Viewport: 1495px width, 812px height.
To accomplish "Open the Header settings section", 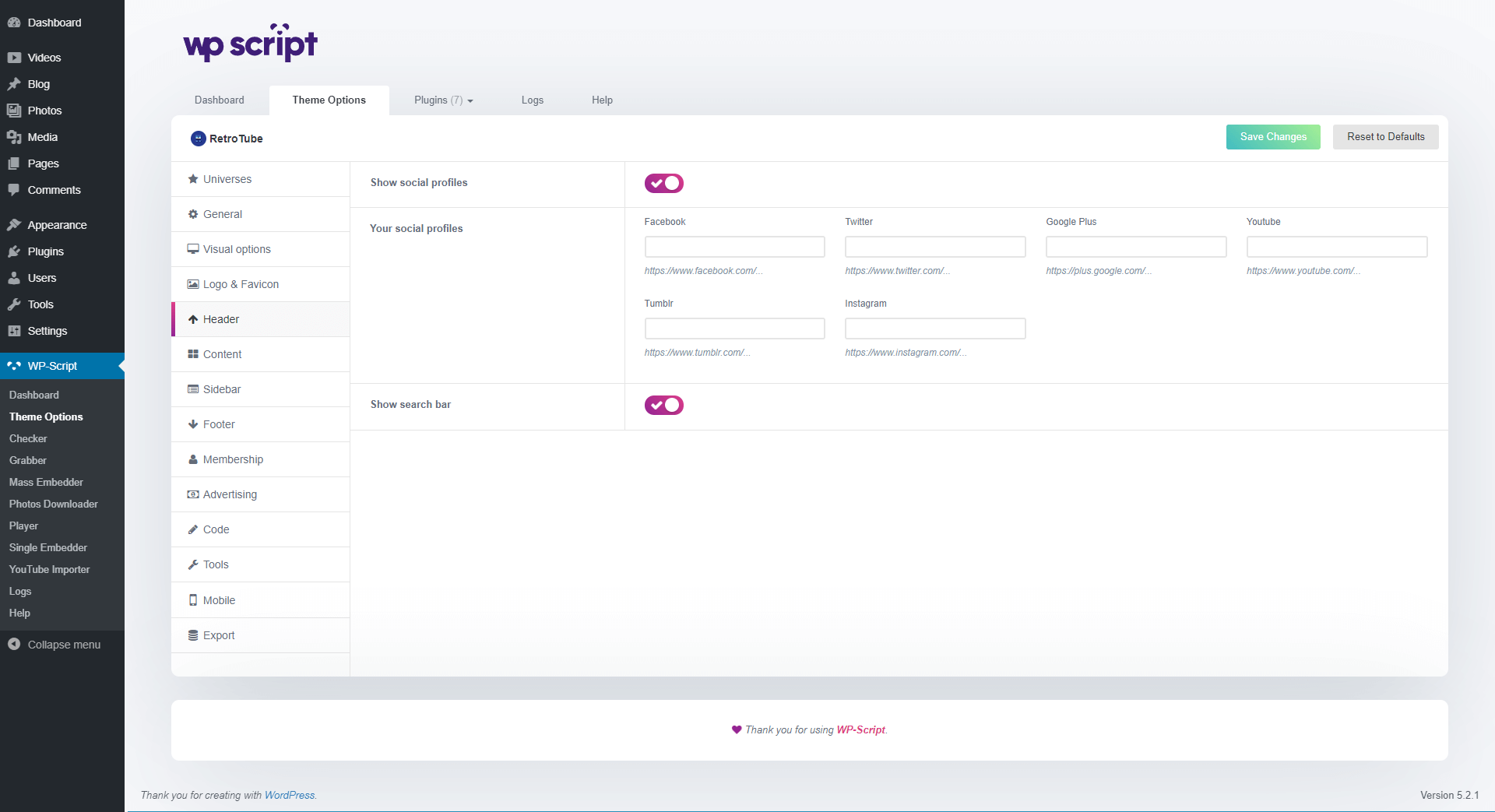I will [261, 319].
